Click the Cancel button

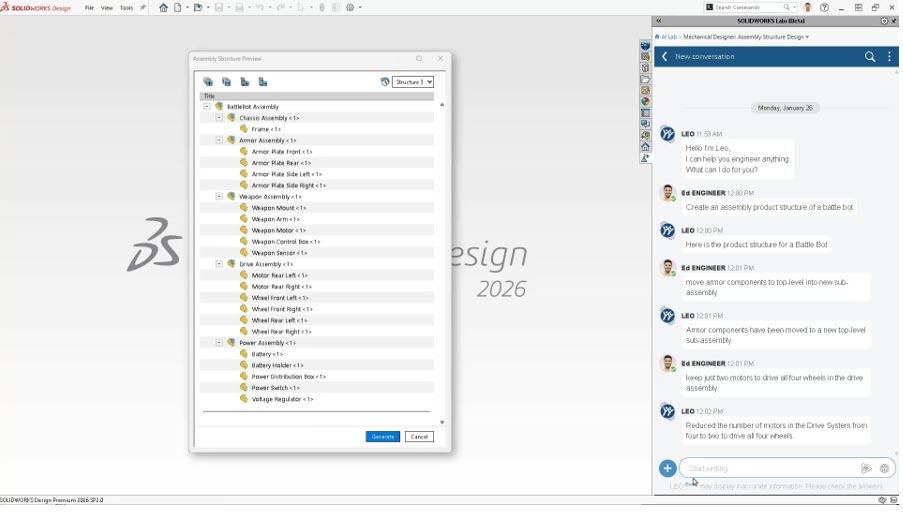click(419, 437)
